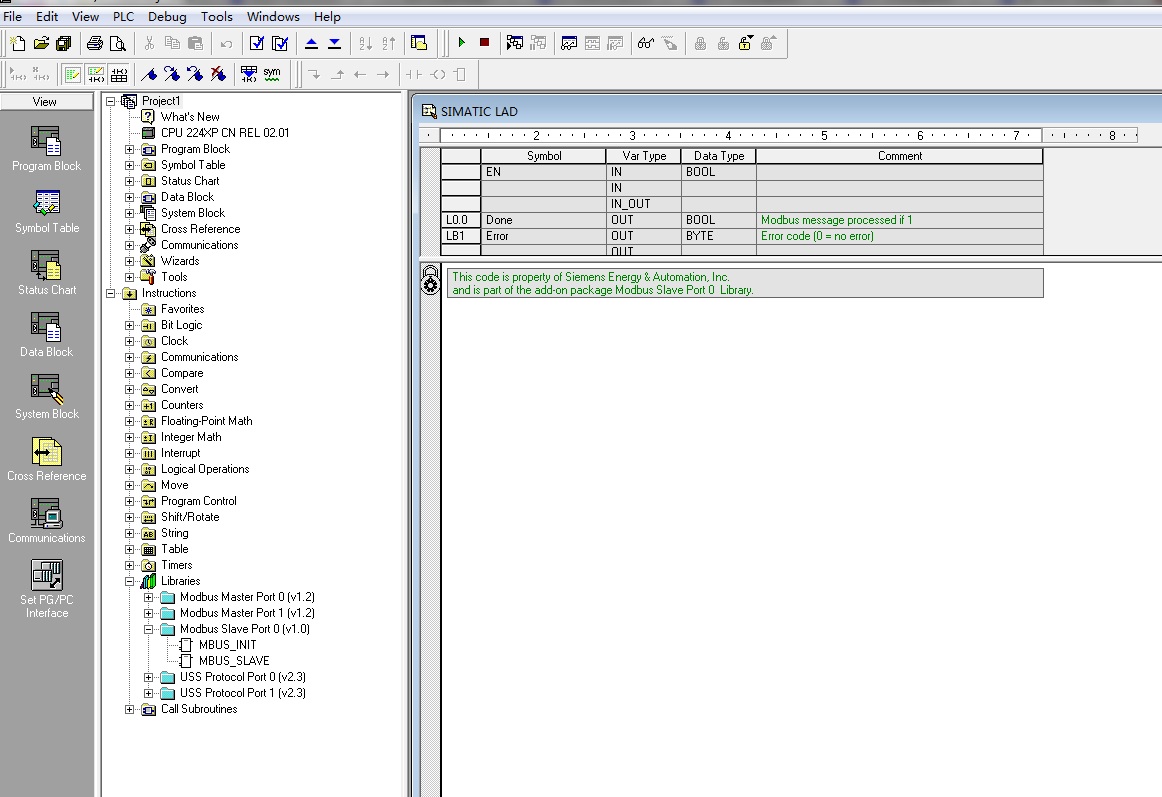Viewport: 1162px width, 797px height.
Task: Collapse the Instructions tree node
Action: click(110, 294)
